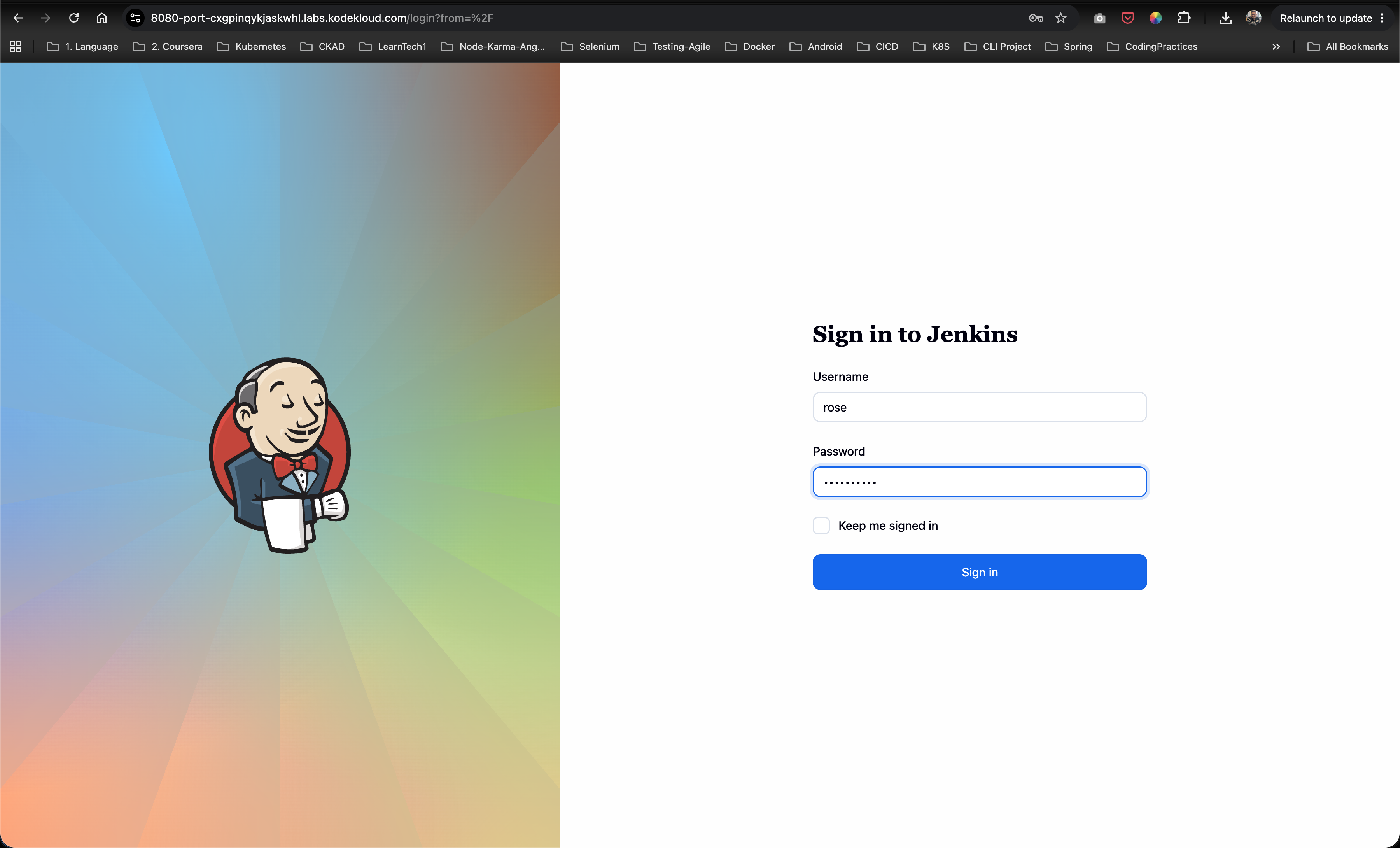Open the CKAD bookmark folder
This screenshot has height=848, width=1400.
coord(323,47)
